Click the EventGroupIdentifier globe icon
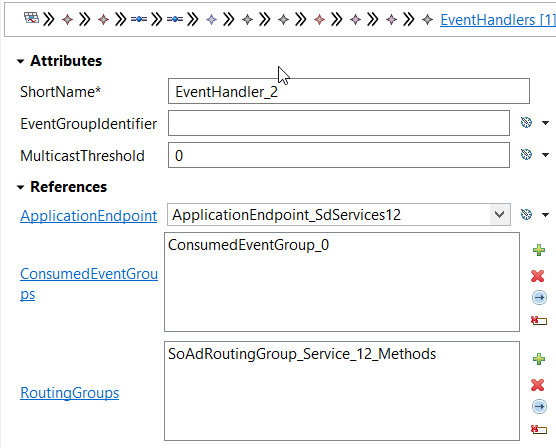The height and width of the screenshot is (448, 556). pyautogui.click(x=526, y=123)
